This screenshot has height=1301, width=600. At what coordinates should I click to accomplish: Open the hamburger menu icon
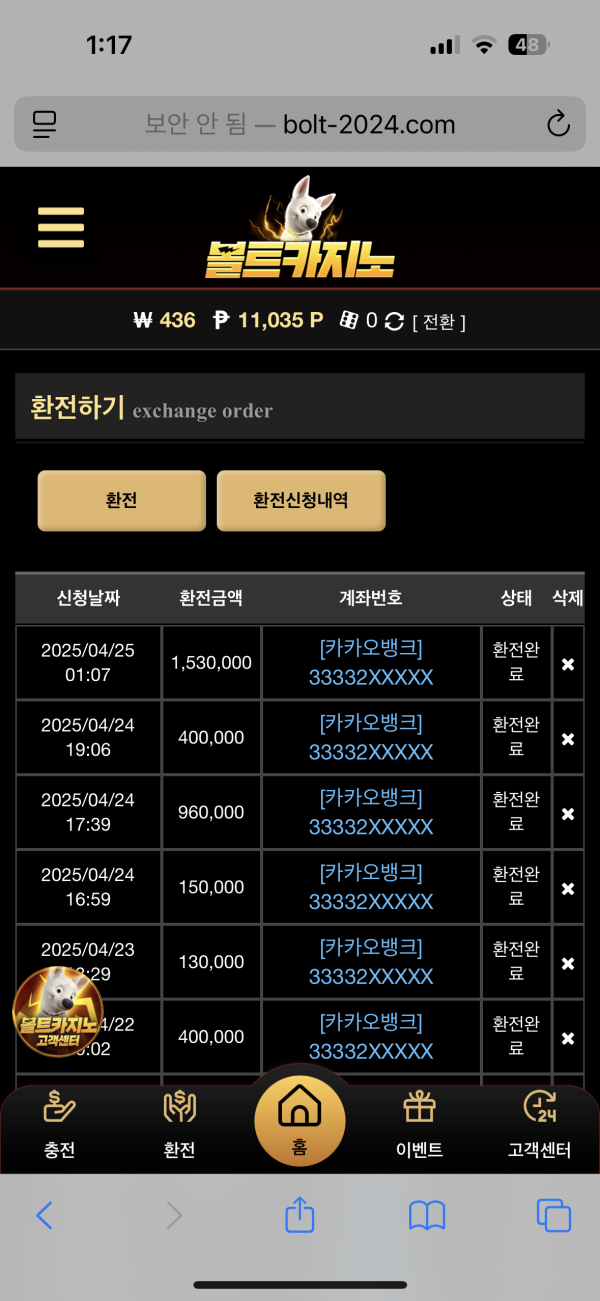(x=61, y=227)
